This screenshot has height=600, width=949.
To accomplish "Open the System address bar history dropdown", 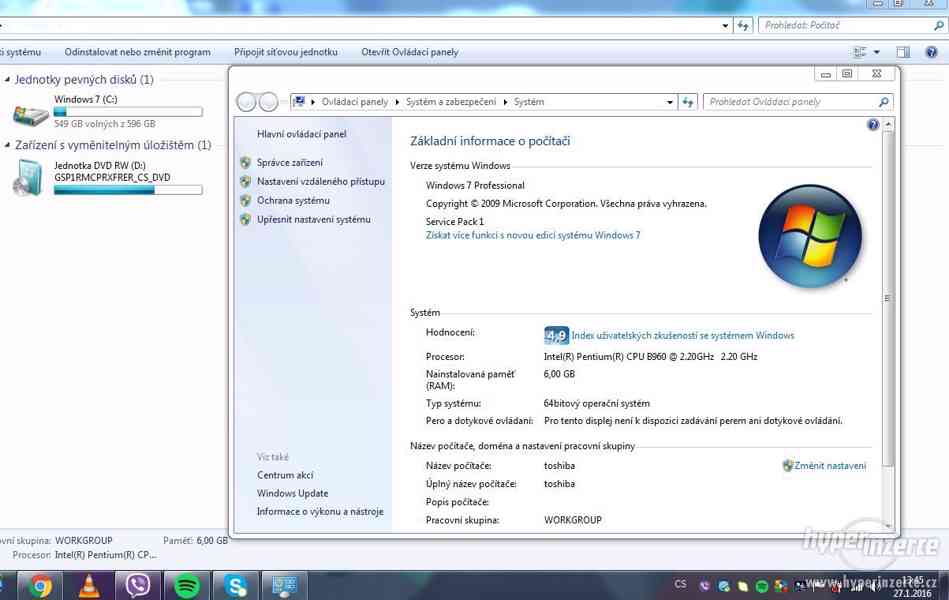I will tap(670, 102).
